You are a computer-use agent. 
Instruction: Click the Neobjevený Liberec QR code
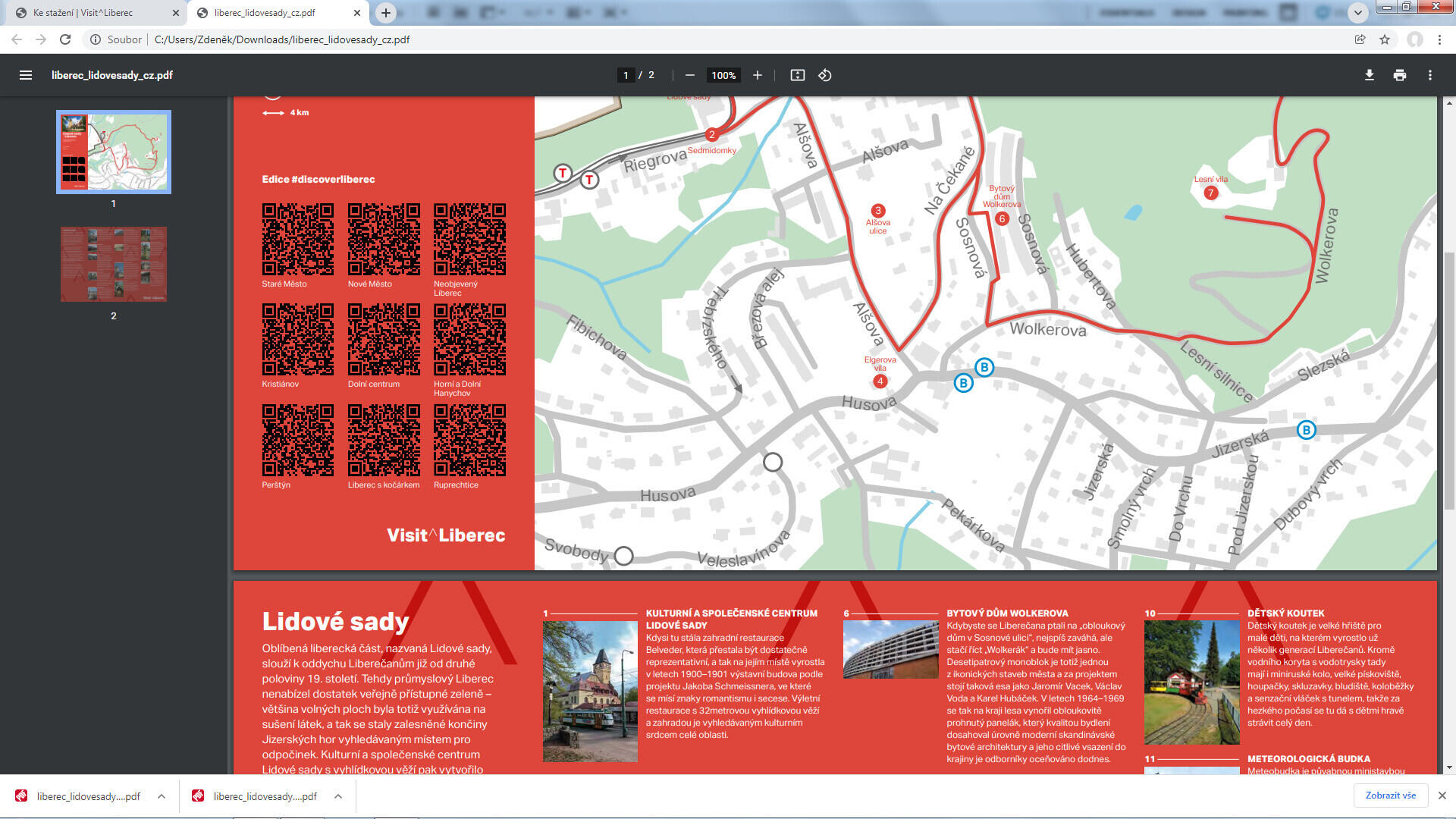click(469, 239)
